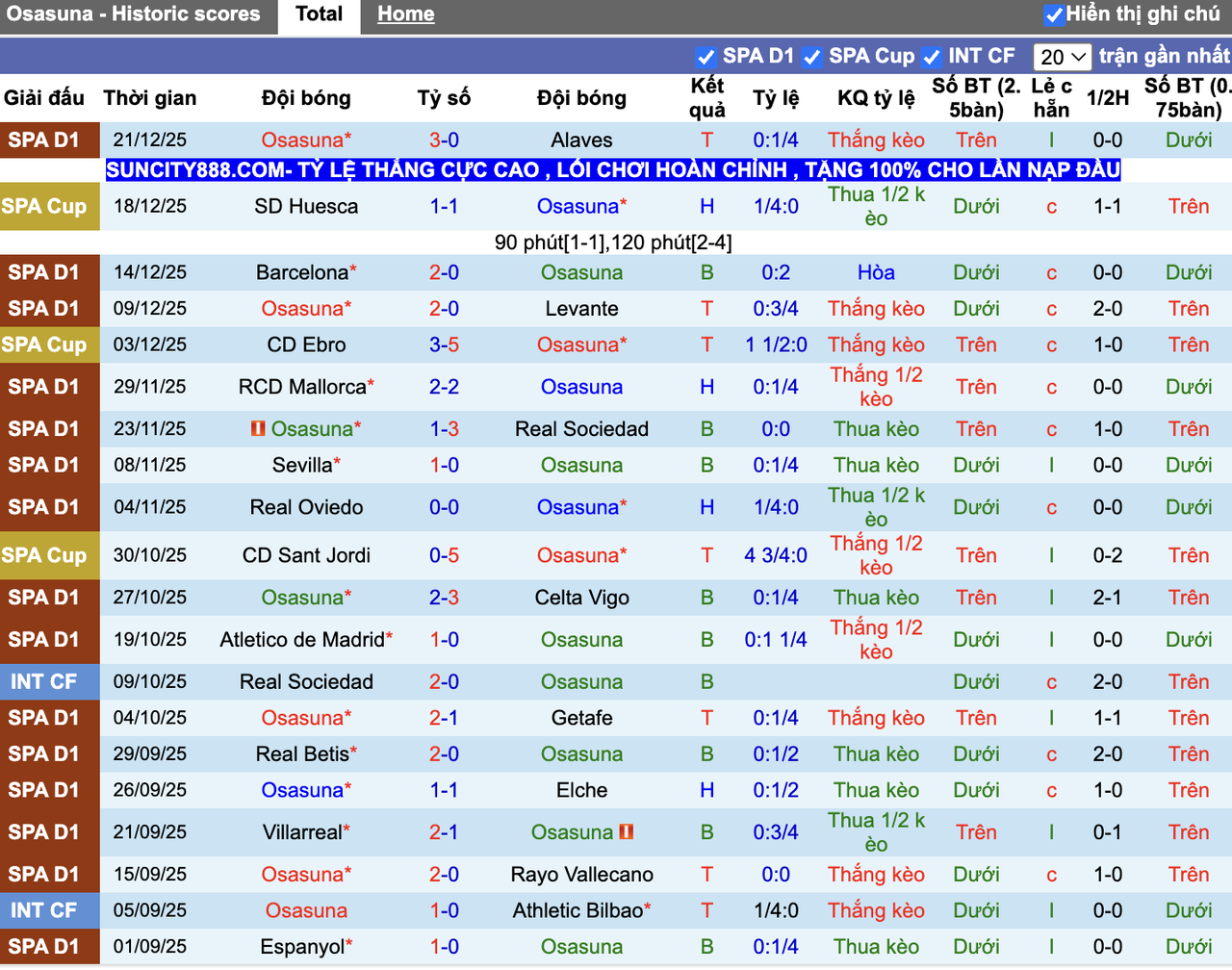Click the Thời gian column header
The height and width of the screenshot is (970, 1232).
(x=149, y=98)
